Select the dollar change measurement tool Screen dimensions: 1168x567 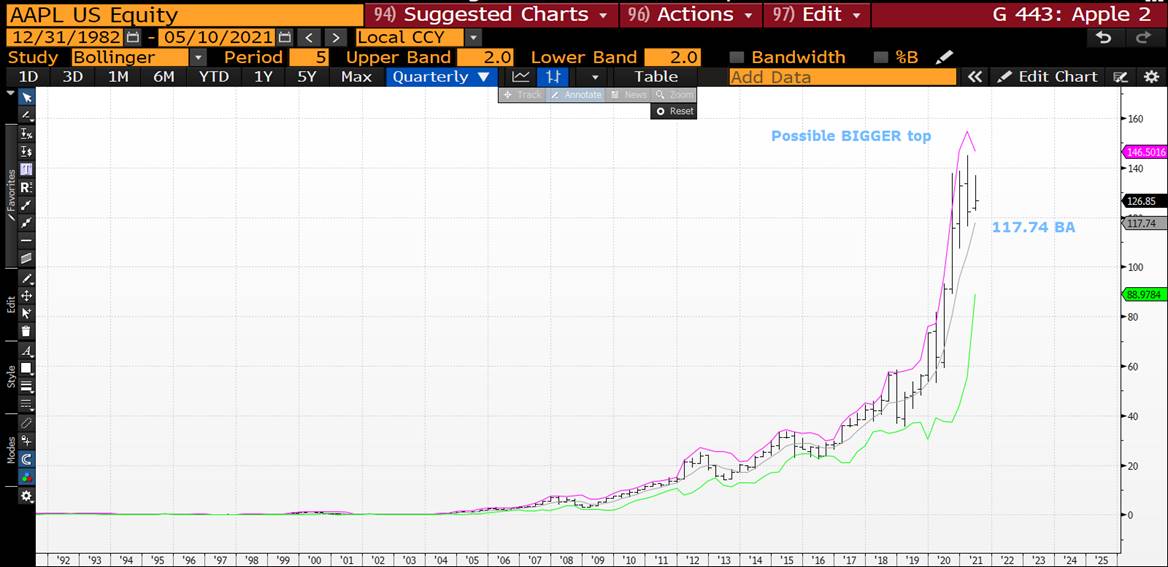click(x=27, y=151)
